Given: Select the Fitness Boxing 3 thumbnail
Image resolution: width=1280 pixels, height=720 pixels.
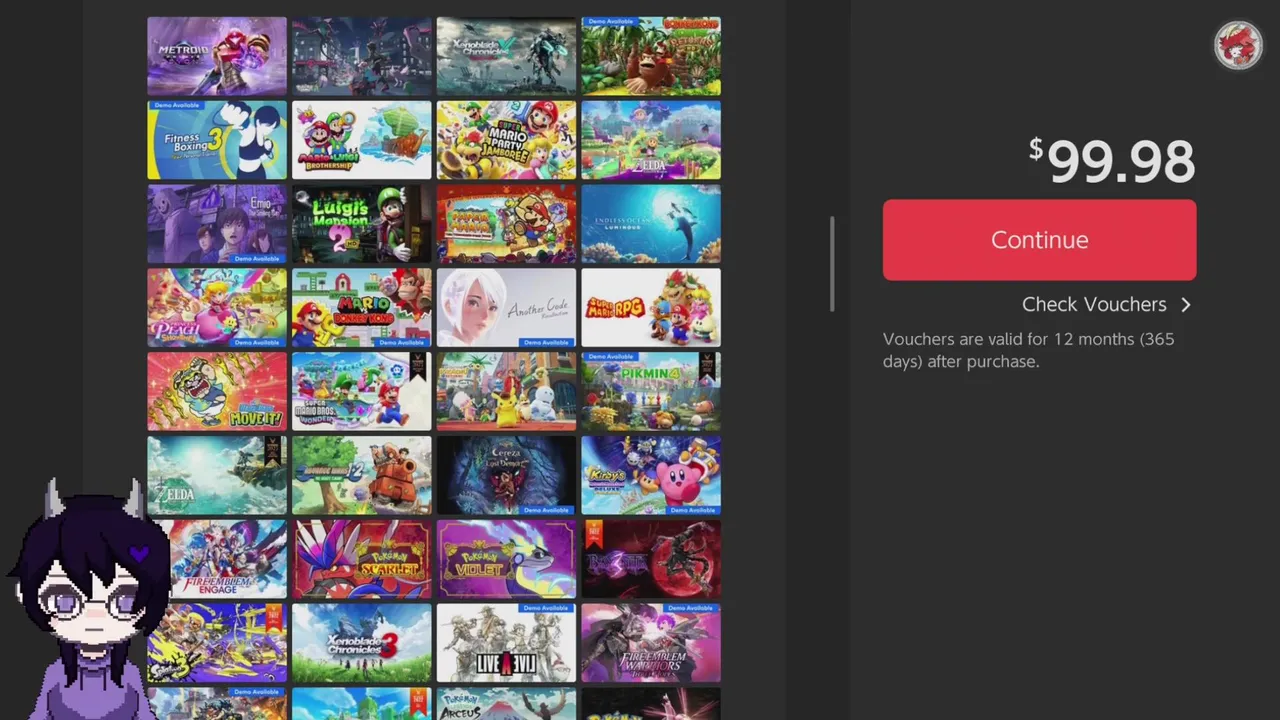Looking at the screenshot, I should pos(217,140).
